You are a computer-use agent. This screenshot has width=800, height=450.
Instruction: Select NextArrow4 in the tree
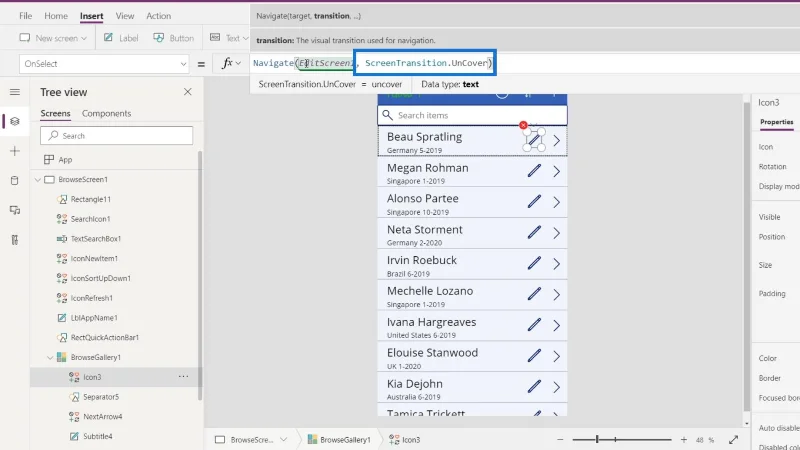click(x=103, y=416)
